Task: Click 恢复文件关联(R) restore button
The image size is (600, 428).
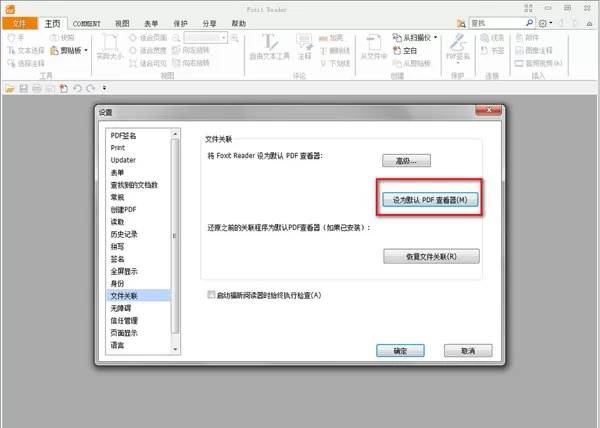Action: pyautogui.click(x=431, y=256)
